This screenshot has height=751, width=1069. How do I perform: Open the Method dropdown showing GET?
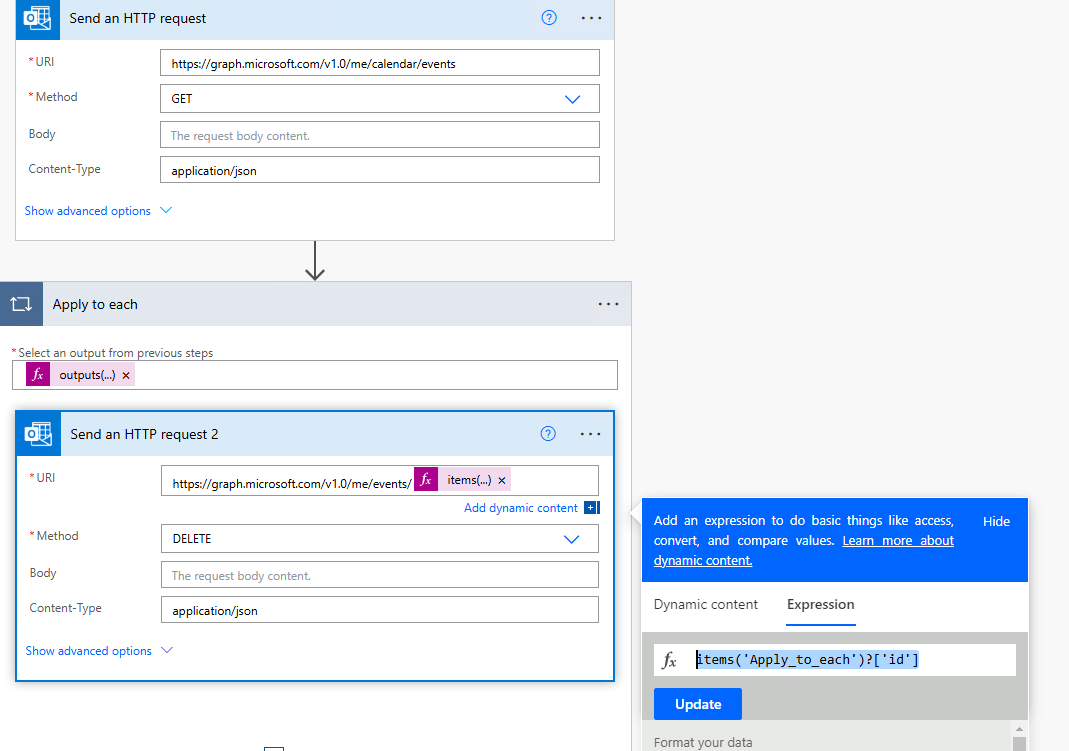tap(572, 98)
